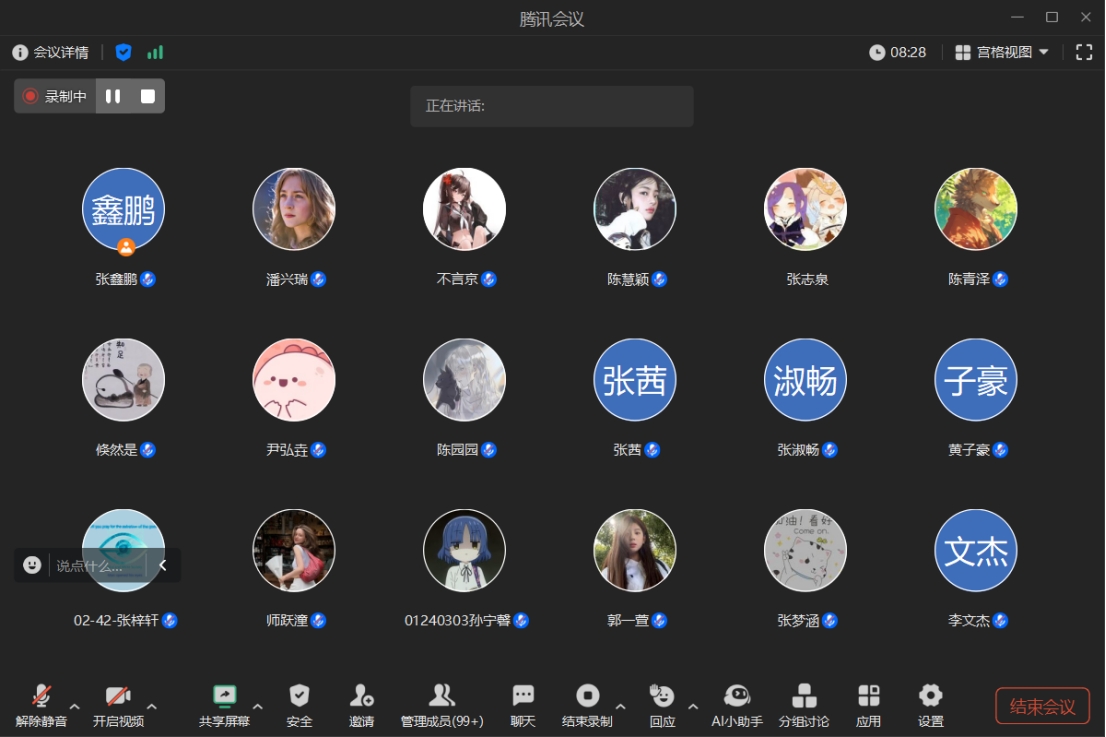Click the End Meeting (结束会议) button
Screen dimensions: 1106x737
(1042, 706)
